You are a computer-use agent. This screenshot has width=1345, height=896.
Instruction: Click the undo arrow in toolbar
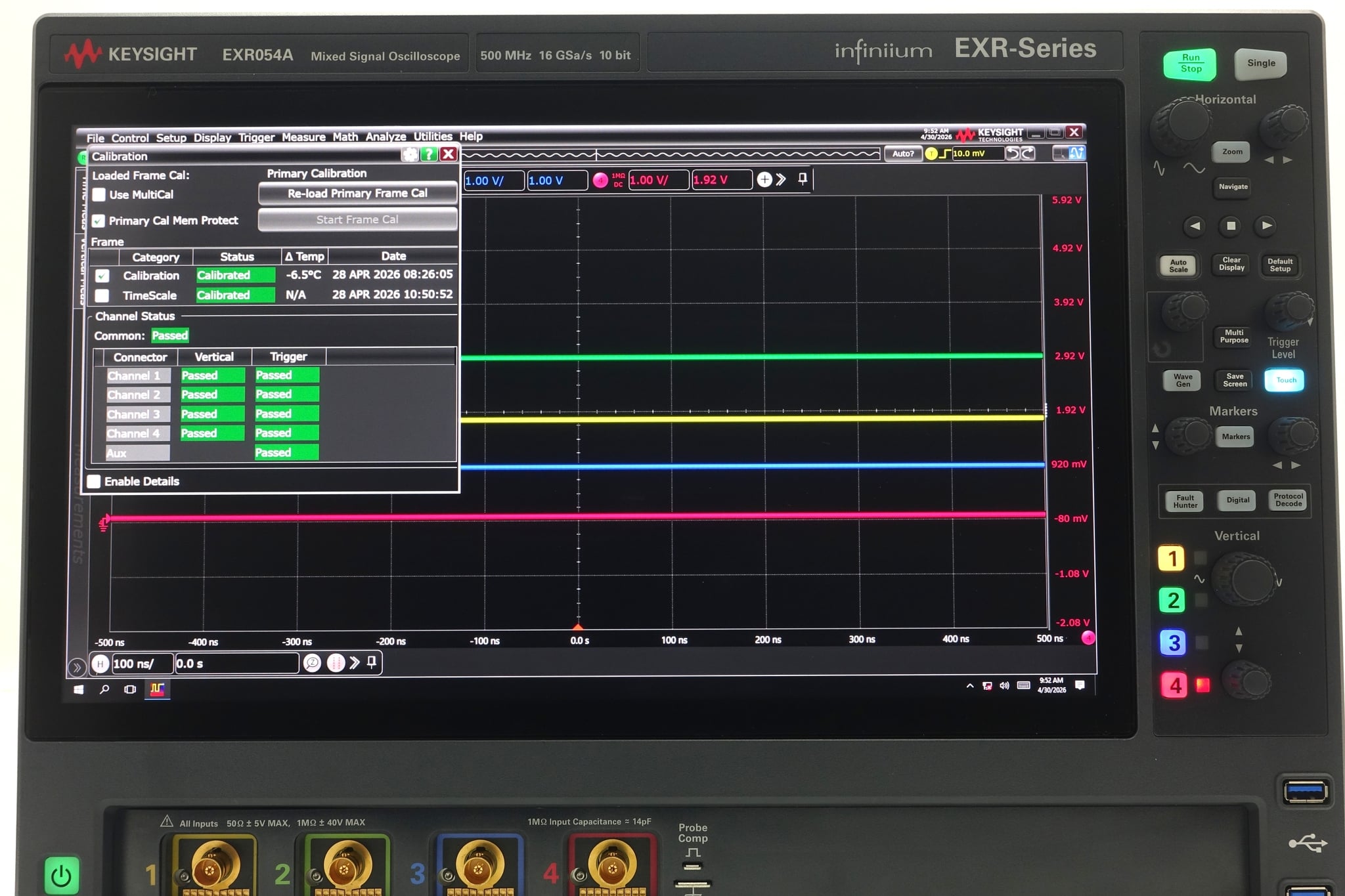tap(1013, 154)
